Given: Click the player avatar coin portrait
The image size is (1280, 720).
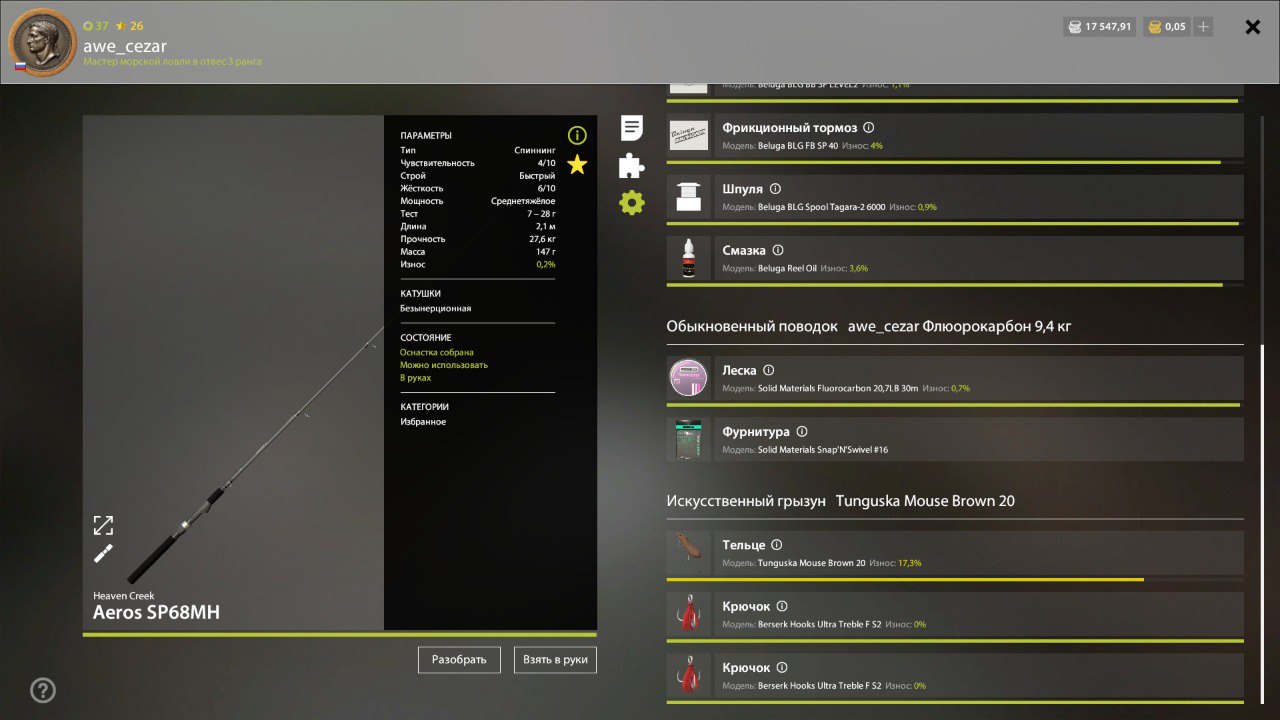Looking at the screenshot, I should pos(42,42).
